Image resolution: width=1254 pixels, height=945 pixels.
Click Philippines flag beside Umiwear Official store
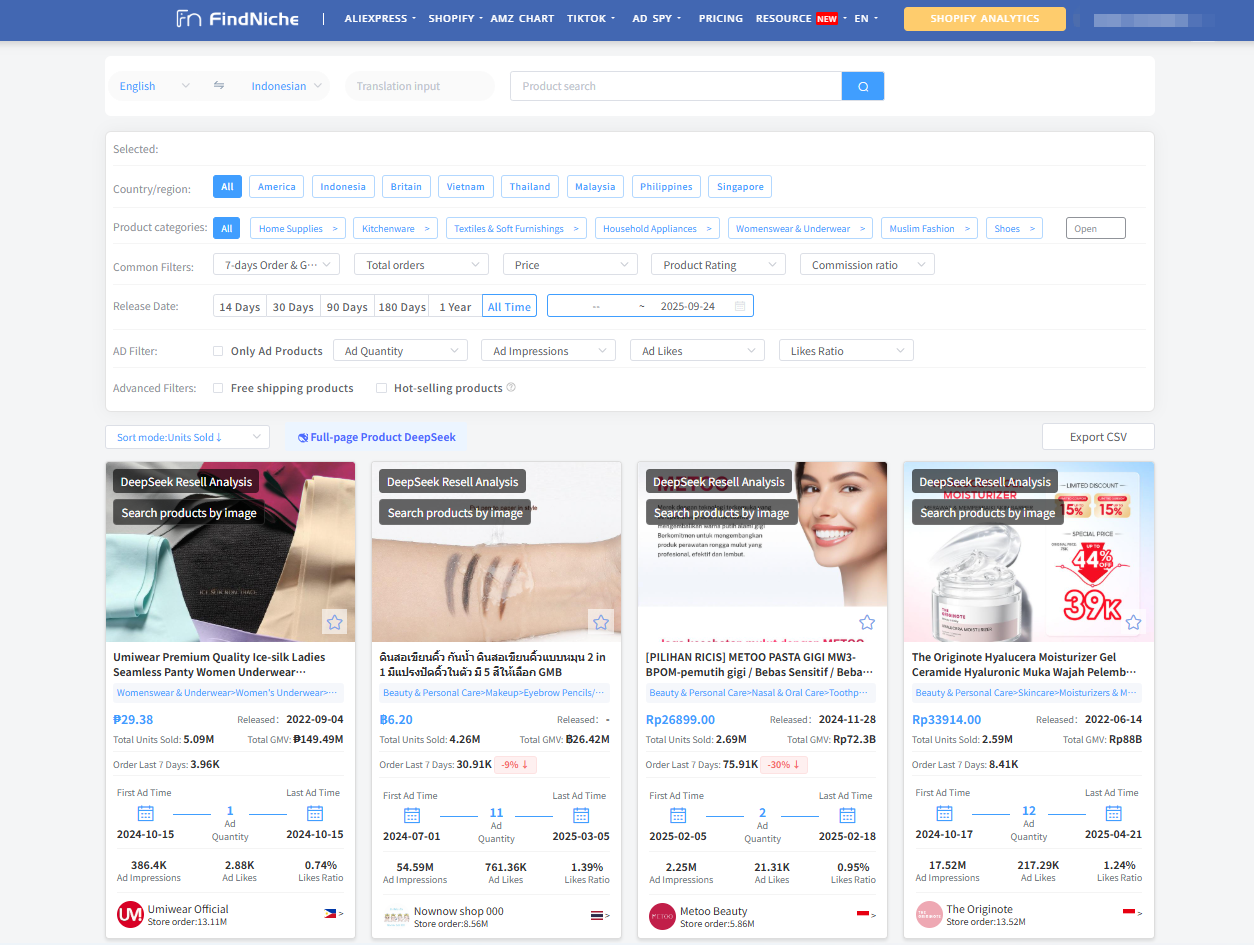pyautogui.click(x=330, y=914)
